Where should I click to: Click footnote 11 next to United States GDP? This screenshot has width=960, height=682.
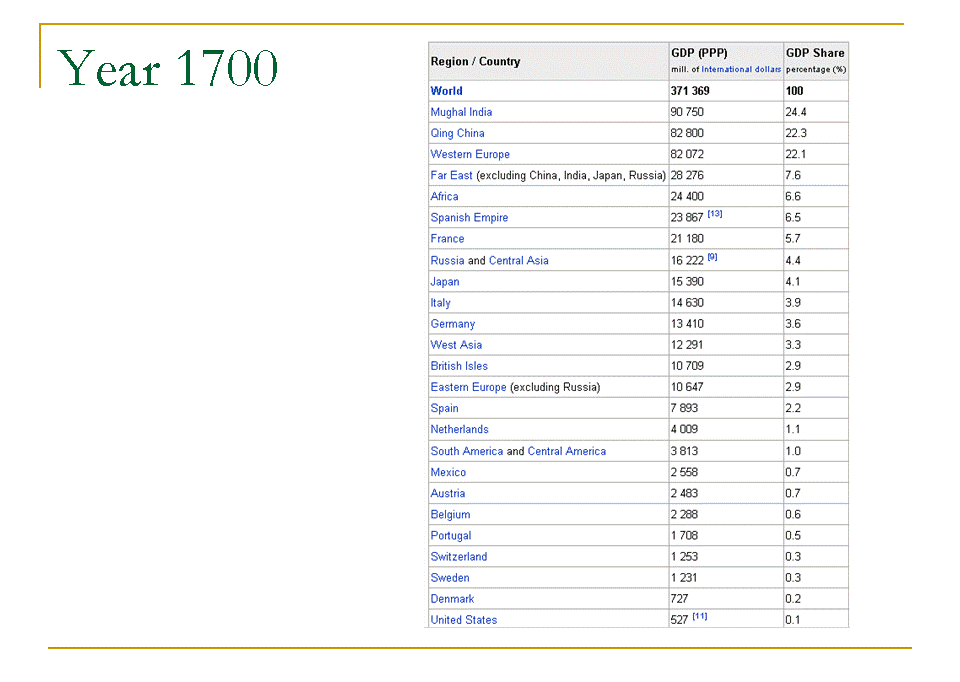pos(700,616)
